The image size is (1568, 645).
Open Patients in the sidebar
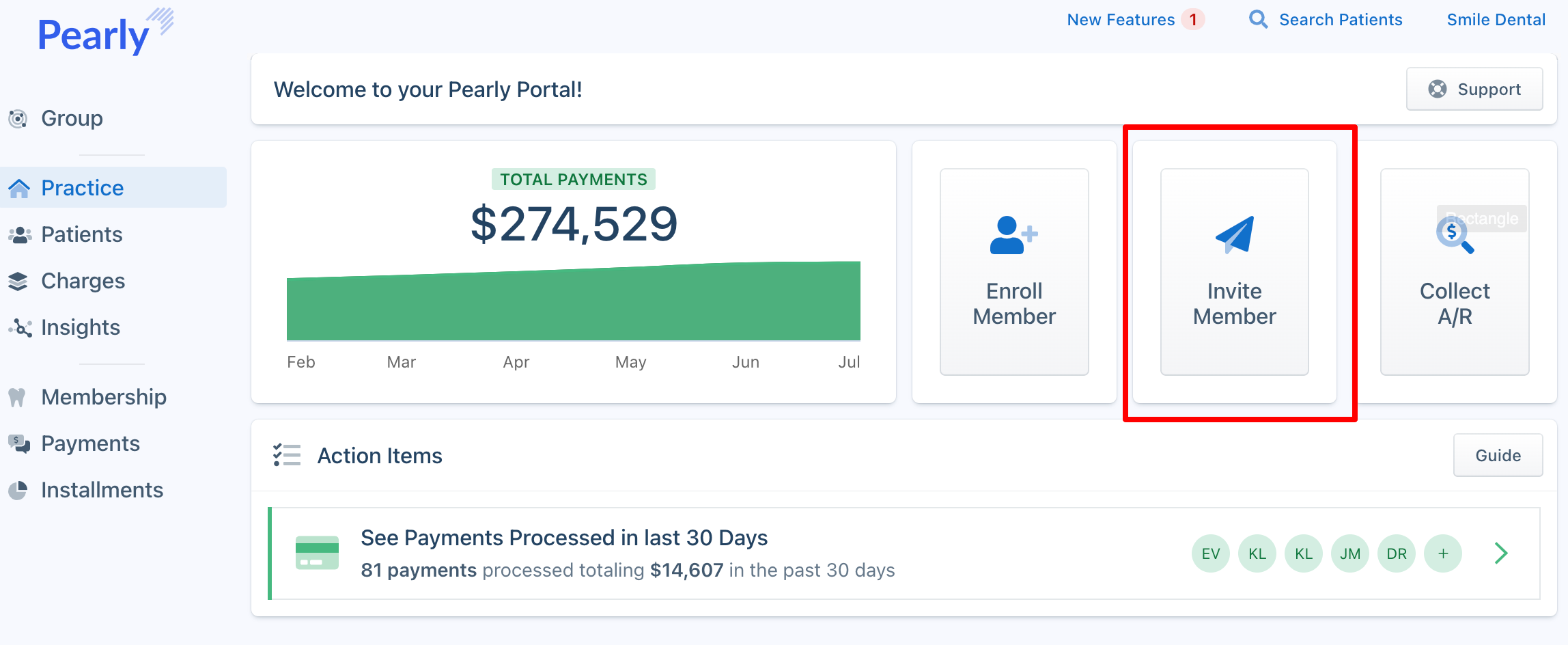pos(81,234)
